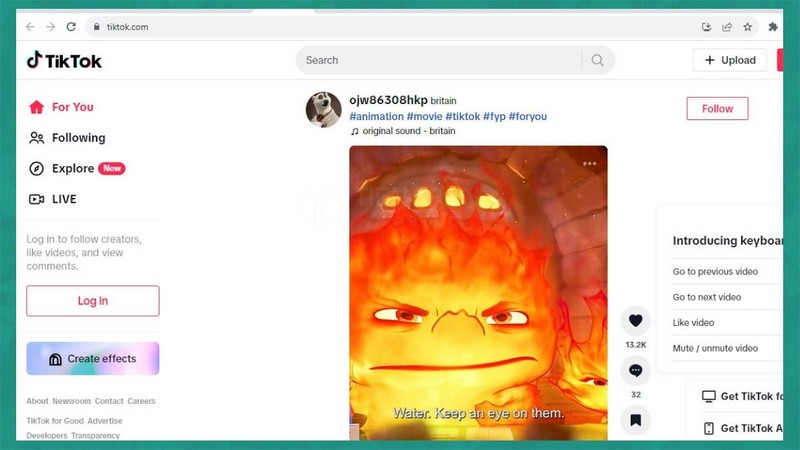Image resolution: width=800 pixels, height=450 pixels.
Task: Click the TikTok logo
Action: (x=64, y=61)
